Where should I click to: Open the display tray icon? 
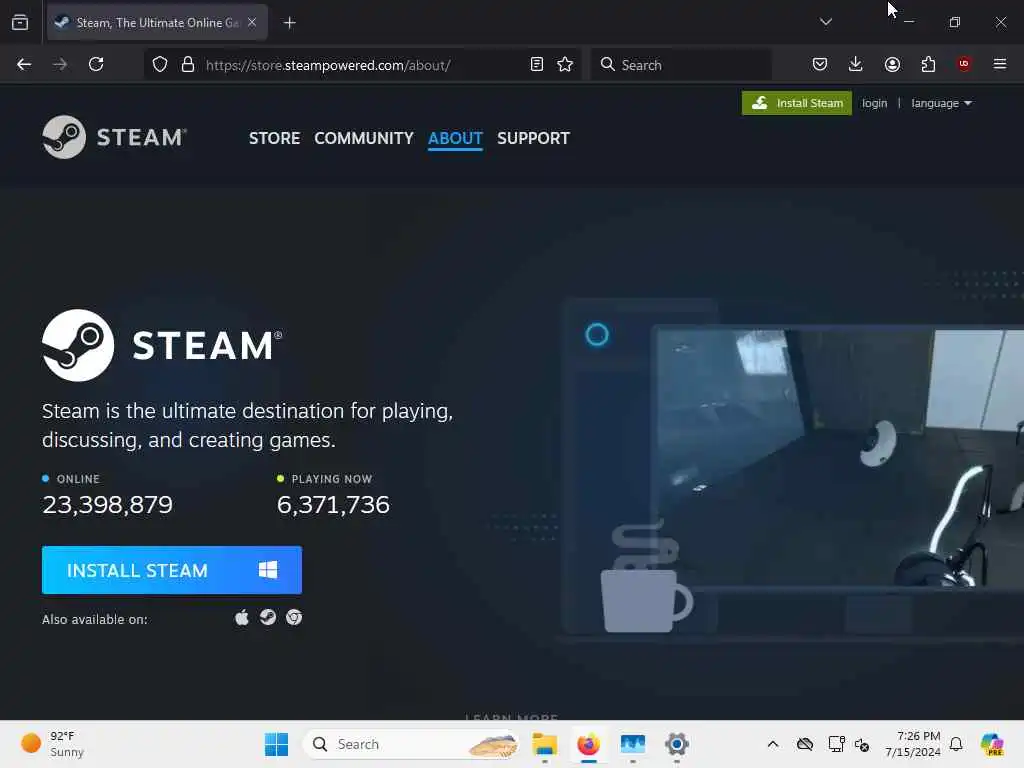click(836, 744)
